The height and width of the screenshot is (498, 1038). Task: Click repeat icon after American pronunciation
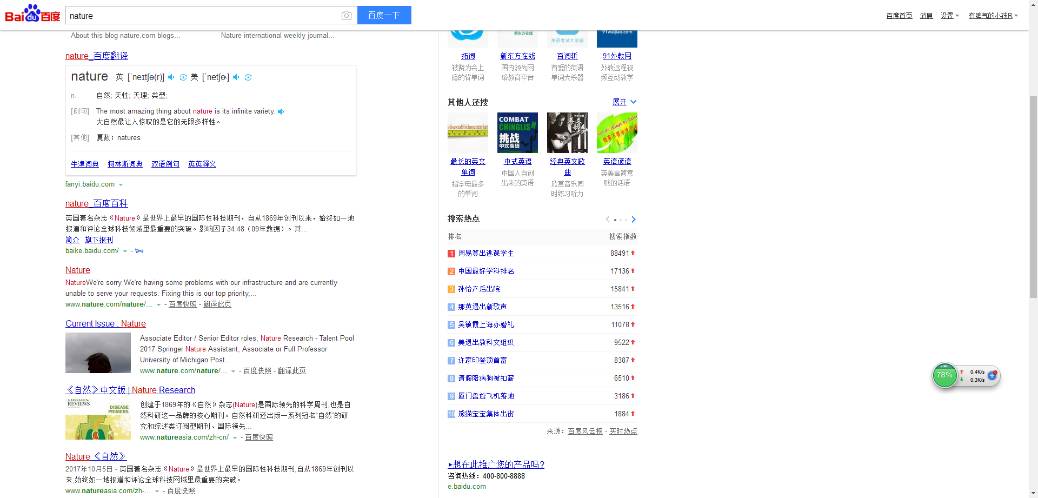248,77
